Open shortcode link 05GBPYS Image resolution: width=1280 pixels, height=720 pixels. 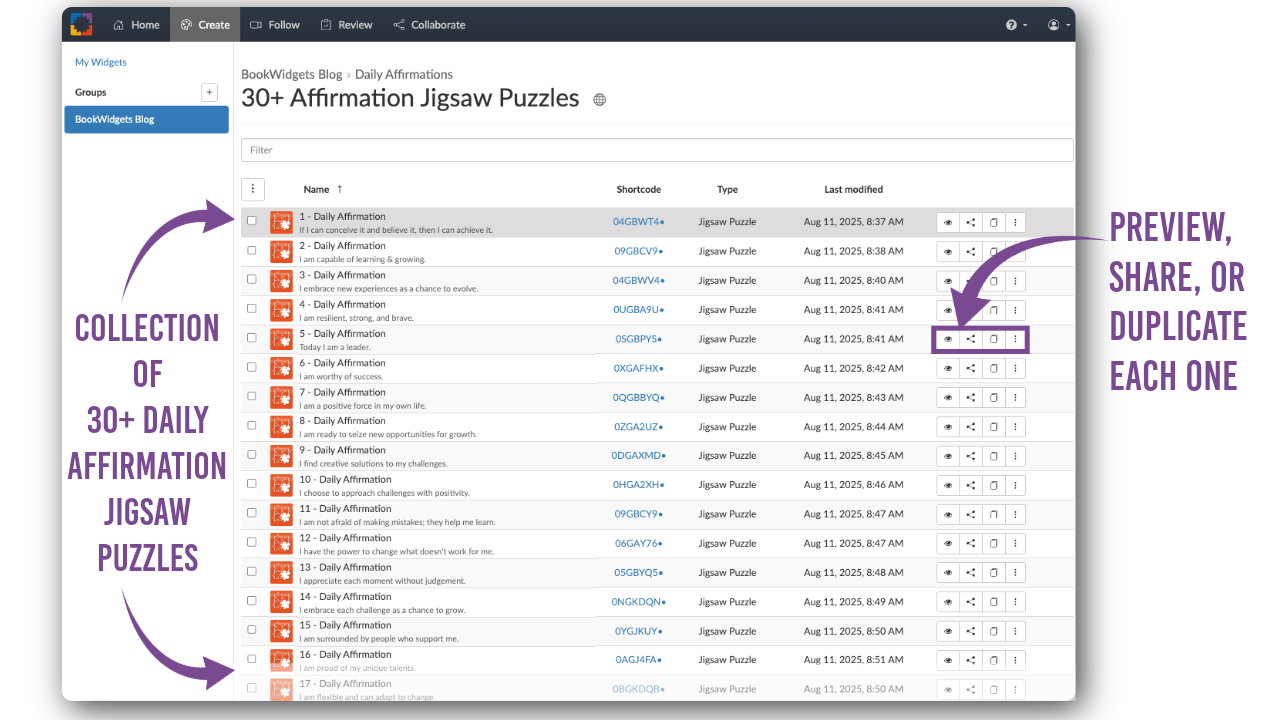coord(638,339)
